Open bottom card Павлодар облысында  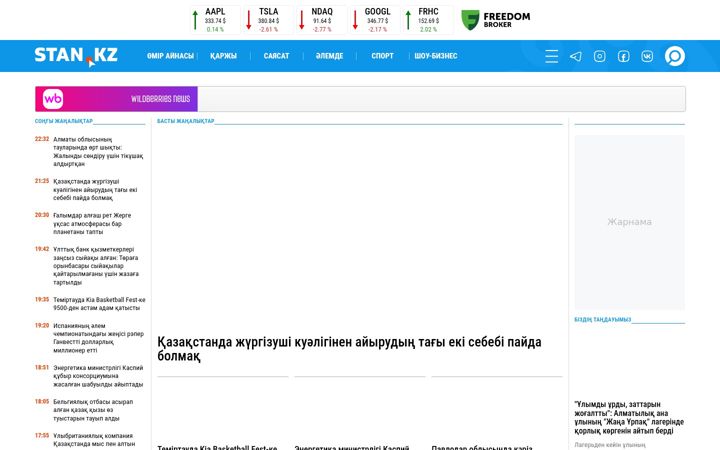482,447
